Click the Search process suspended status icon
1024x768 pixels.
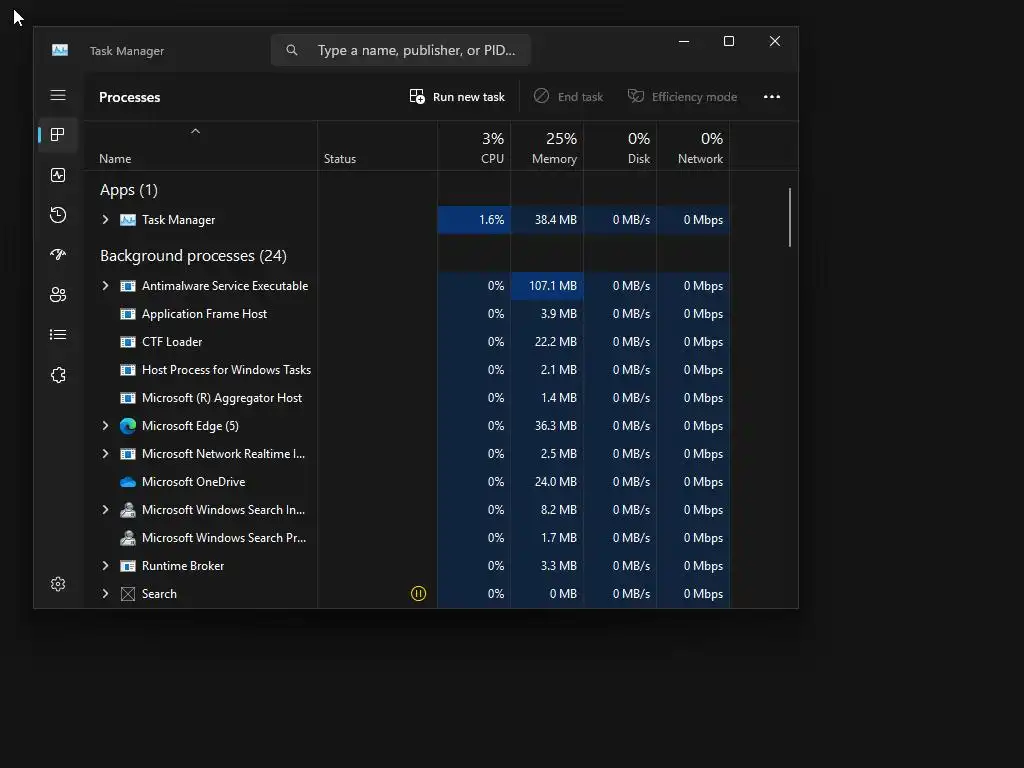[418, 594]
